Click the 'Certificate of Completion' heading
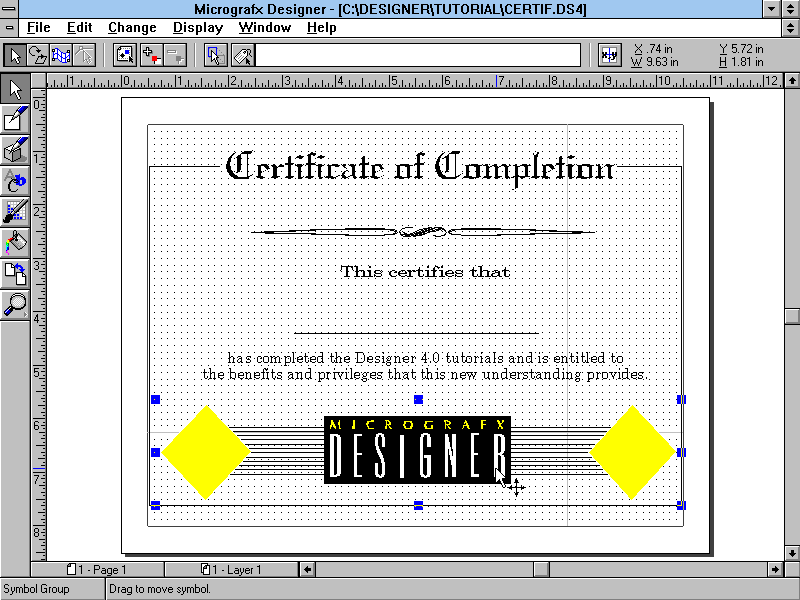Screen dimensions: 800x600 420,168
